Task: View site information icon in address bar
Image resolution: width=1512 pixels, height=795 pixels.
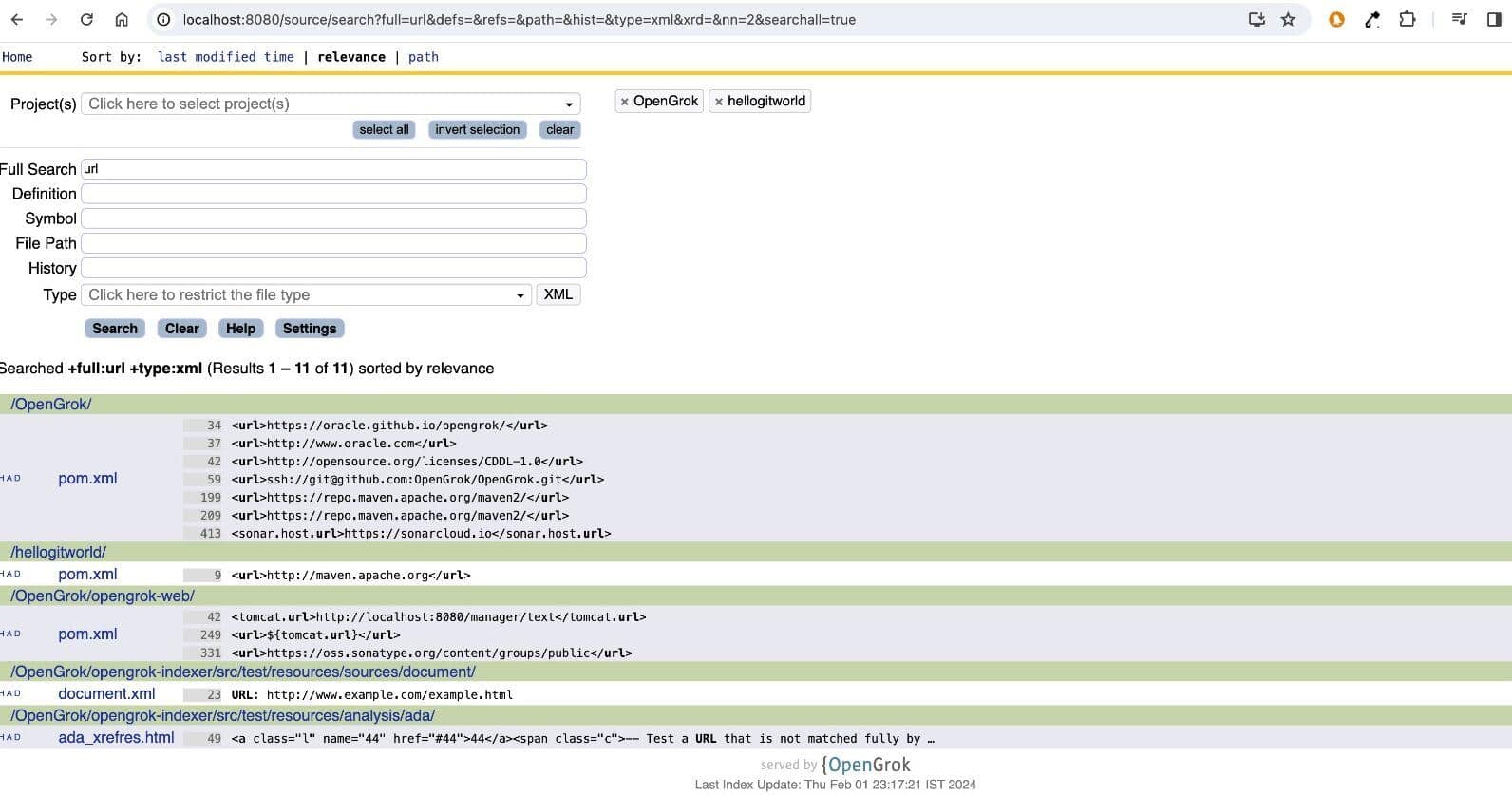Action: 163,19
